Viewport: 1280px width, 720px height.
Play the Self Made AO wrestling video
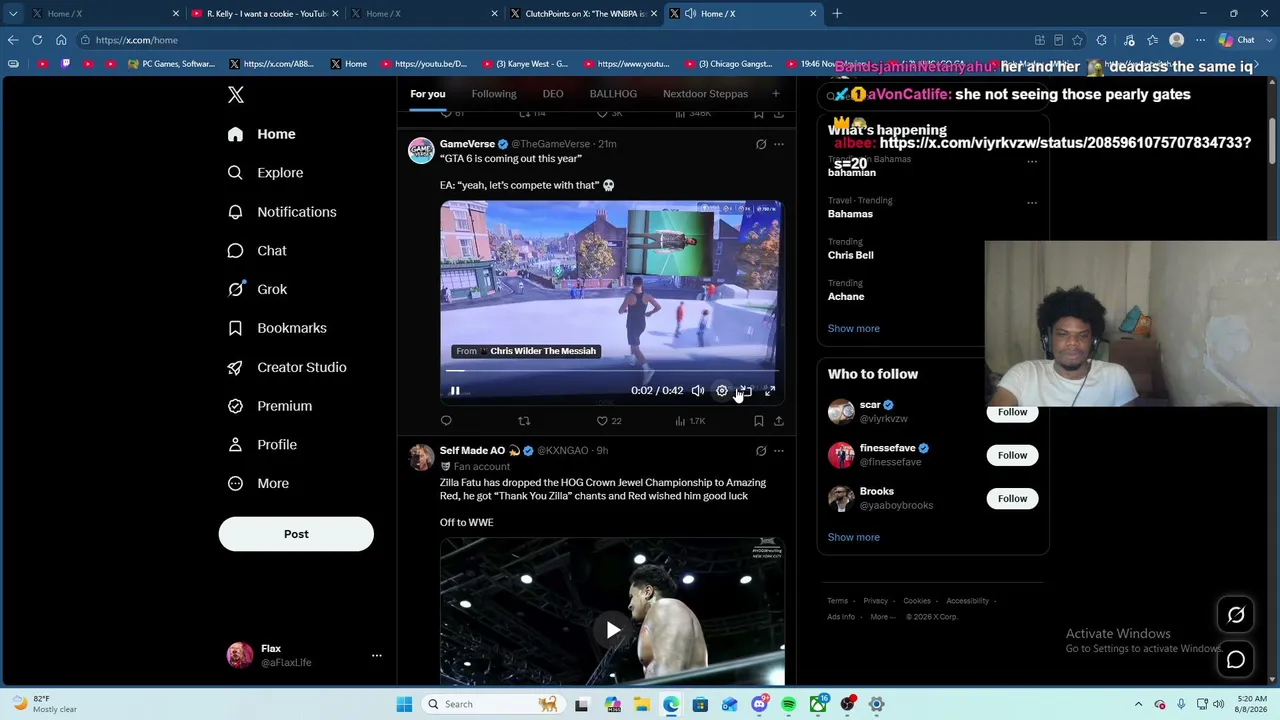[613, 630]
